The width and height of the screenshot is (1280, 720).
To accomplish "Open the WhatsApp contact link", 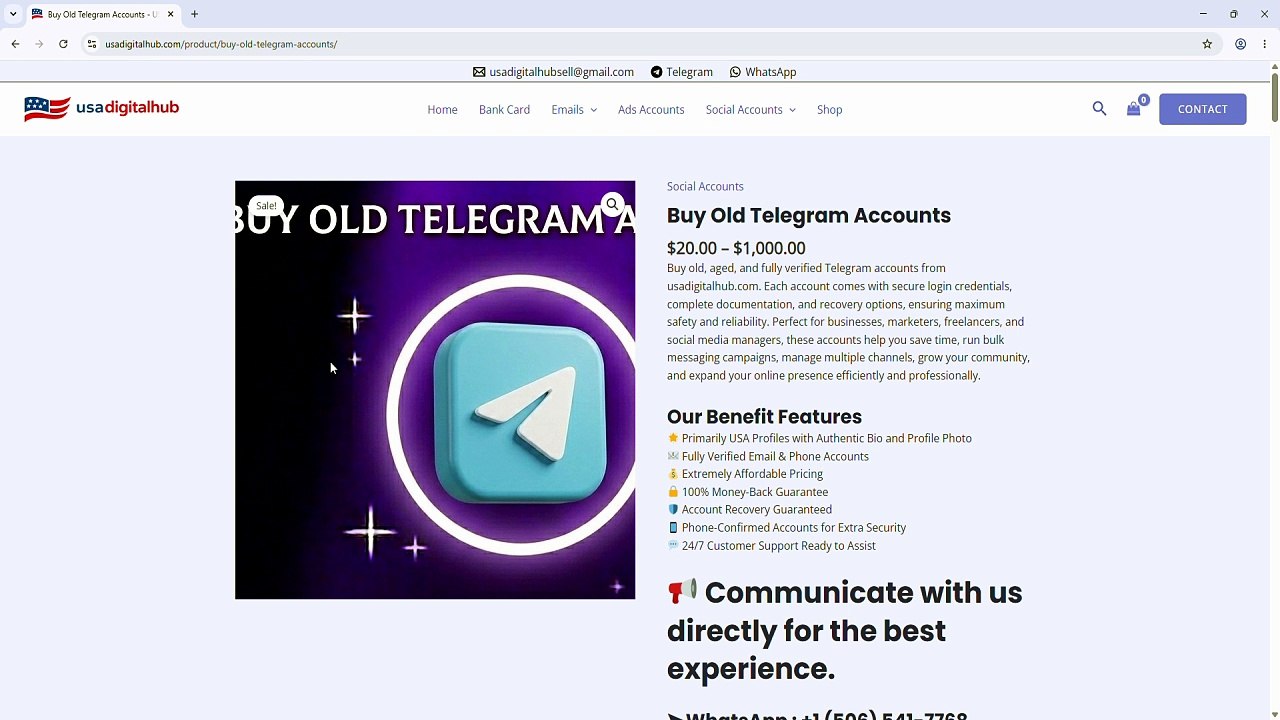I will 770,72.
